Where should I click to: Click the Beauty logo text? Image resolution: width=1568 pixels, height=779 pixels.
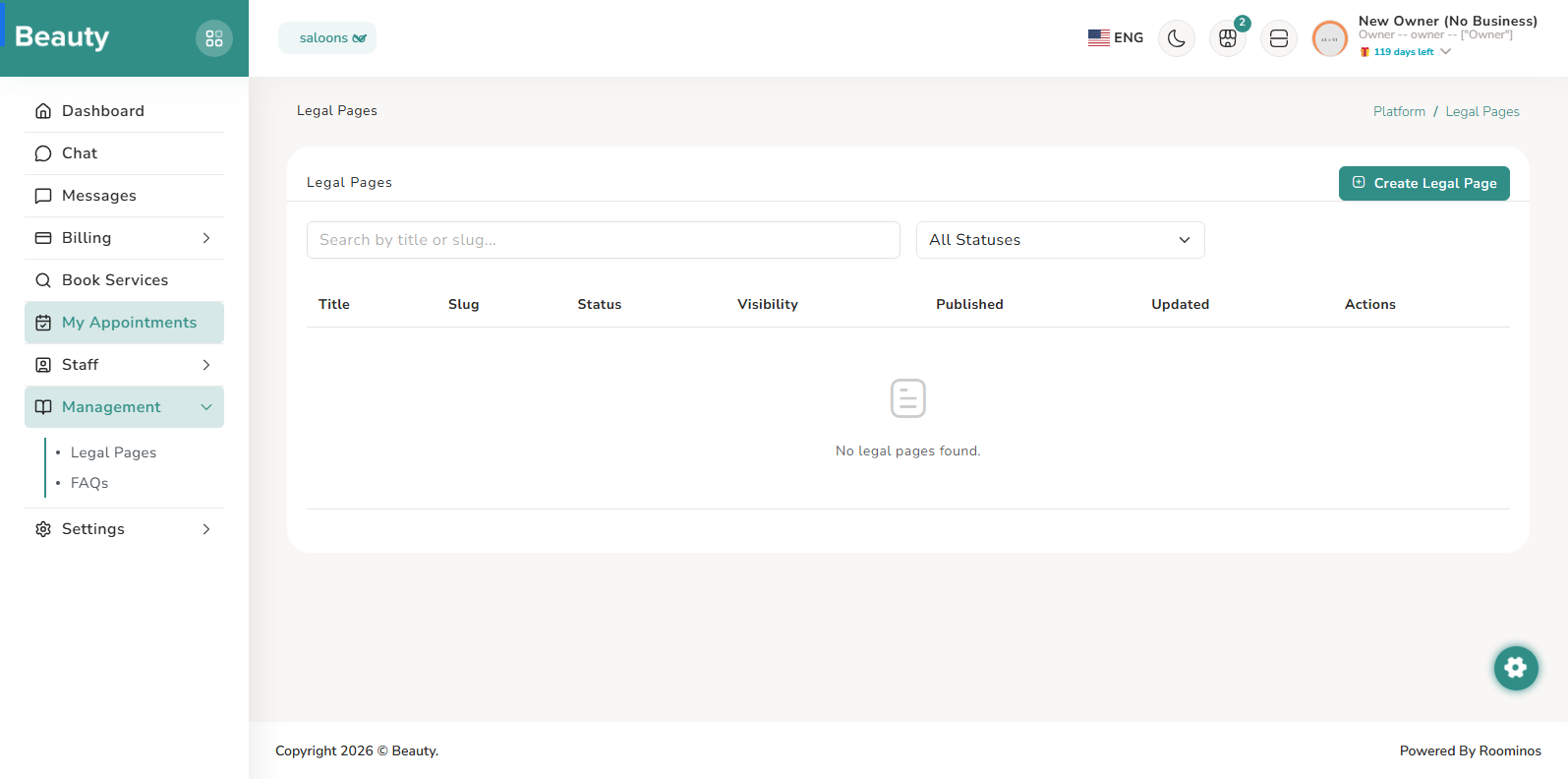[x=62, y=37]
